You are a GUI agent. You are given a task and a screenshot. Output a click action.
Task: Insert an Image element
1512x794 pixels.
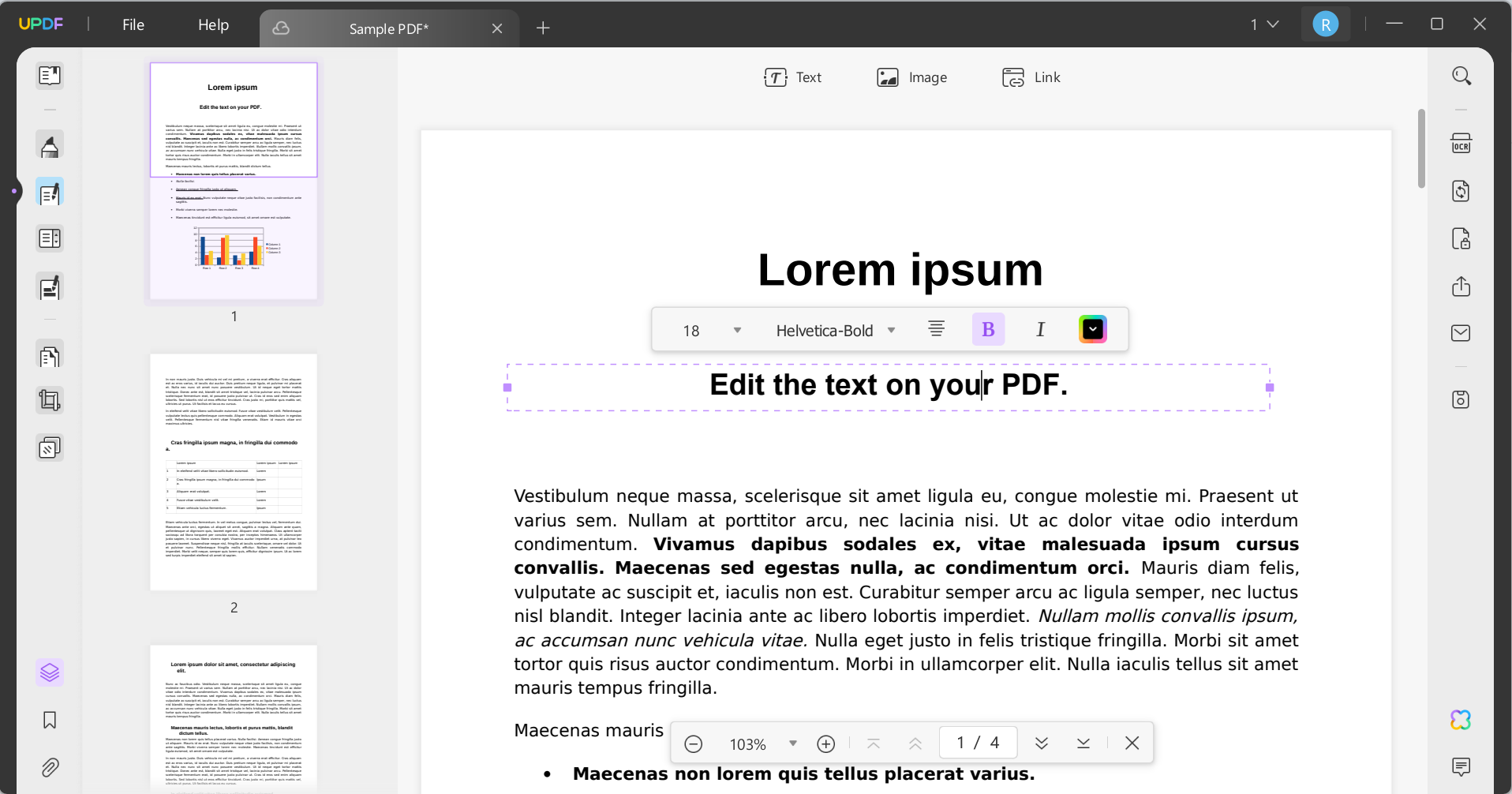click(x=912, y=77)
